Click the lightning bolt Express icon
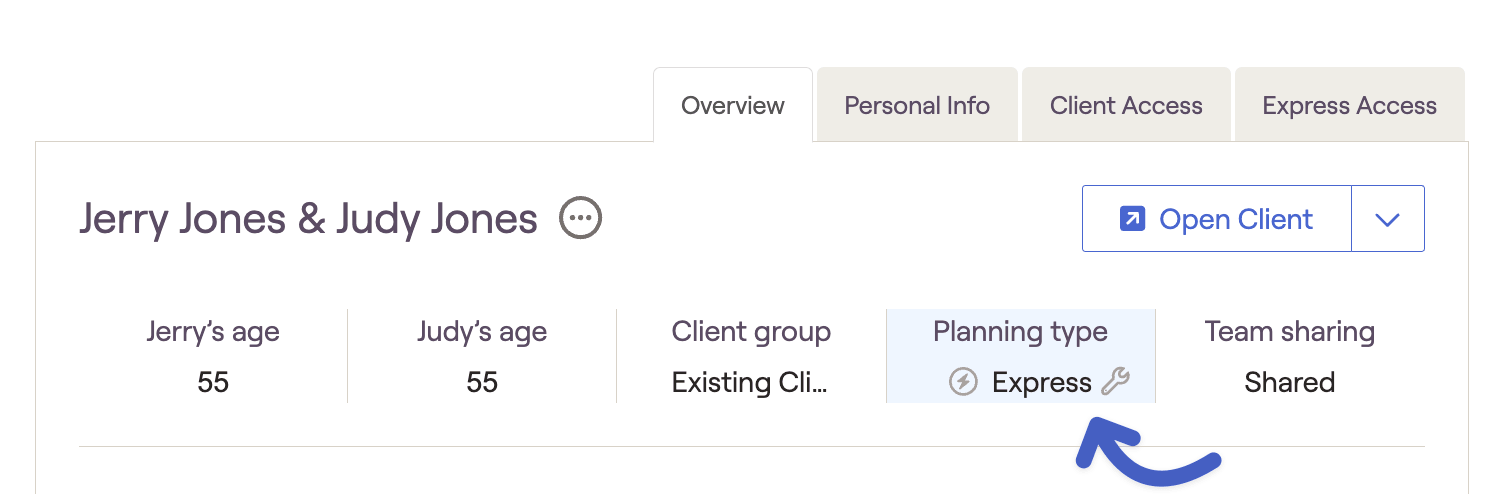The image size is (1512, 494). [x=963, y=381]
